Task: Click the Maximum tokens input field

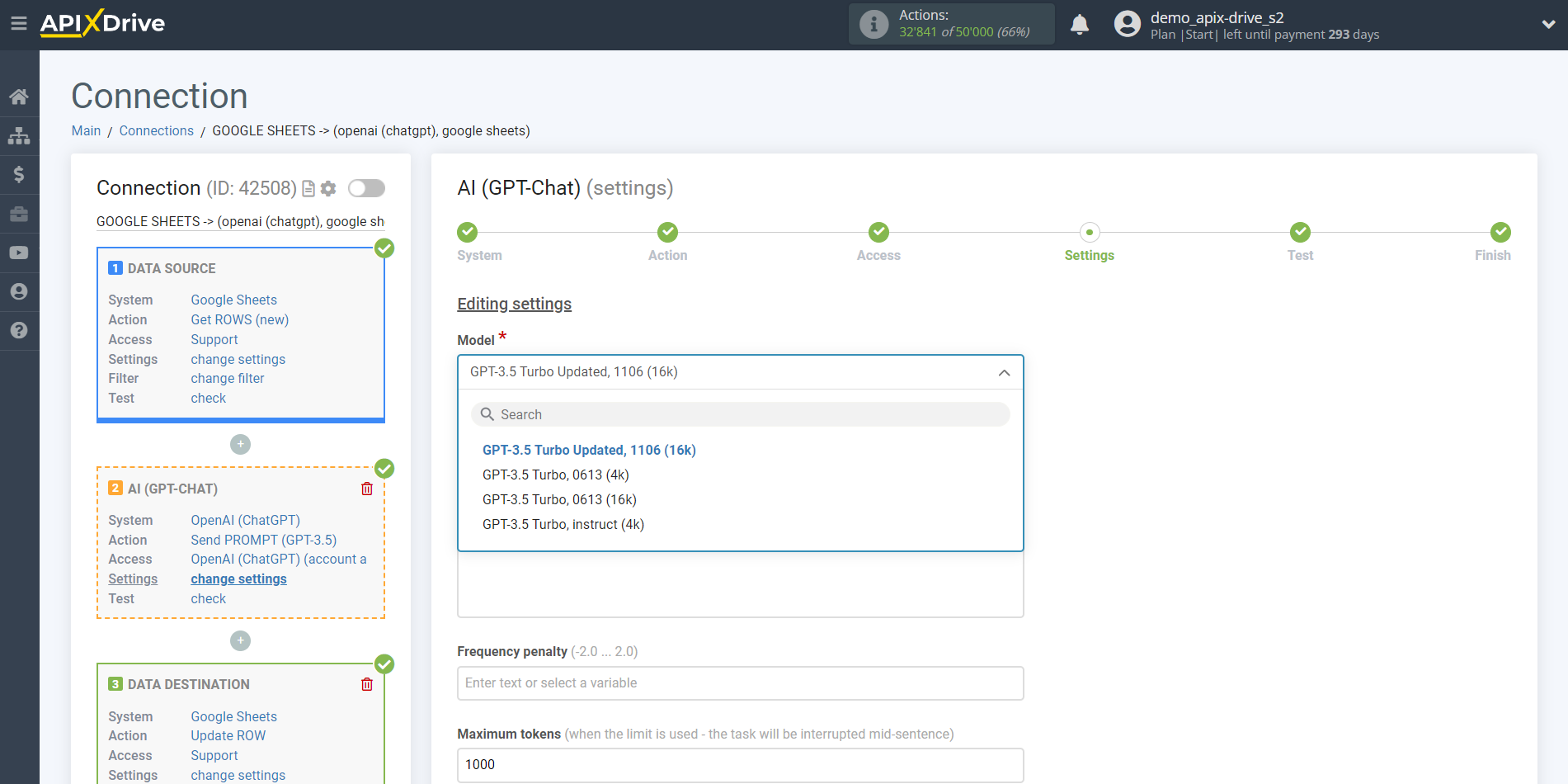Action: coord(740,765)
